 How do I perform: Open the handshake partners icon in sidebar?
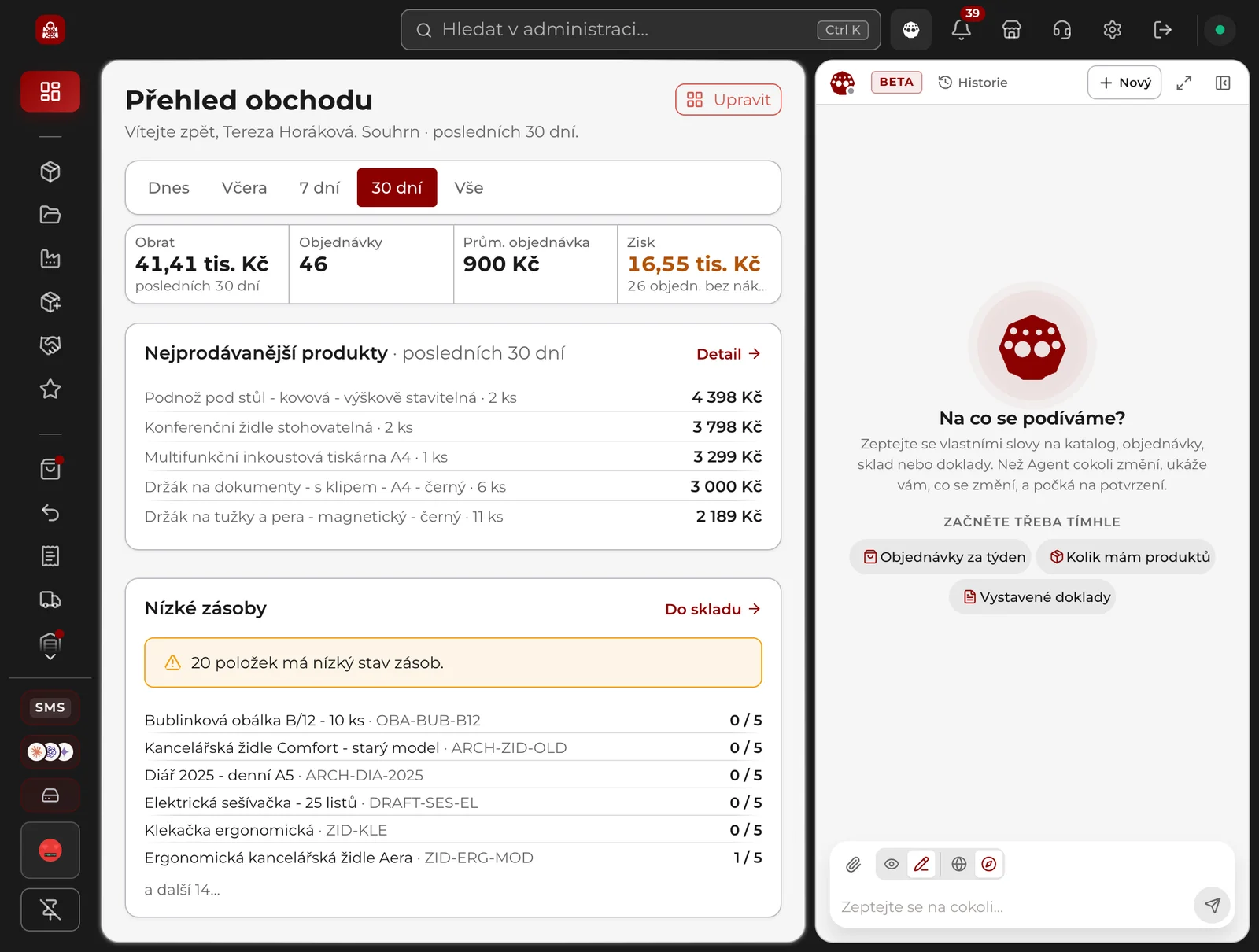50,345
